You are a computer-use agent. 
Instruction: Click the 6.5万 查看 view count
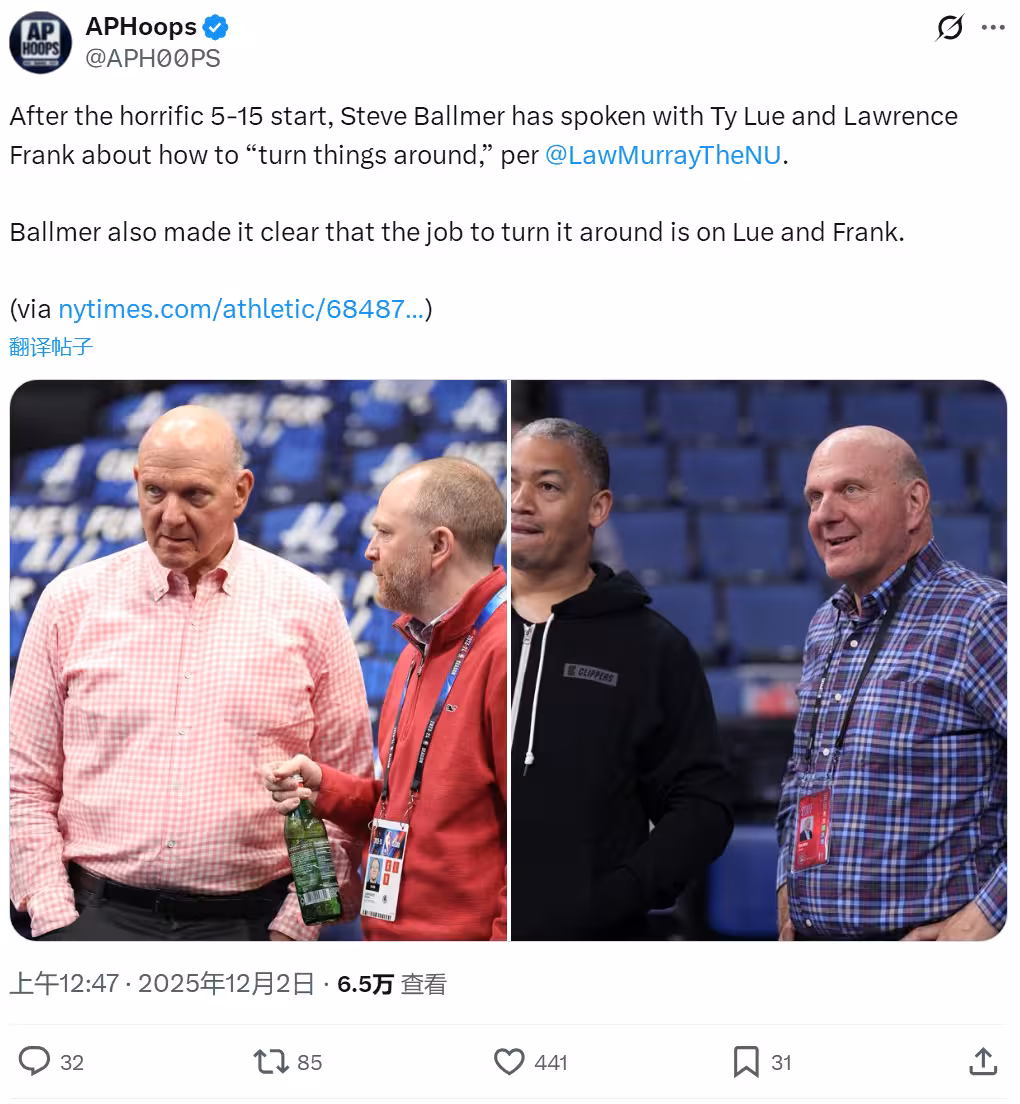391,984
